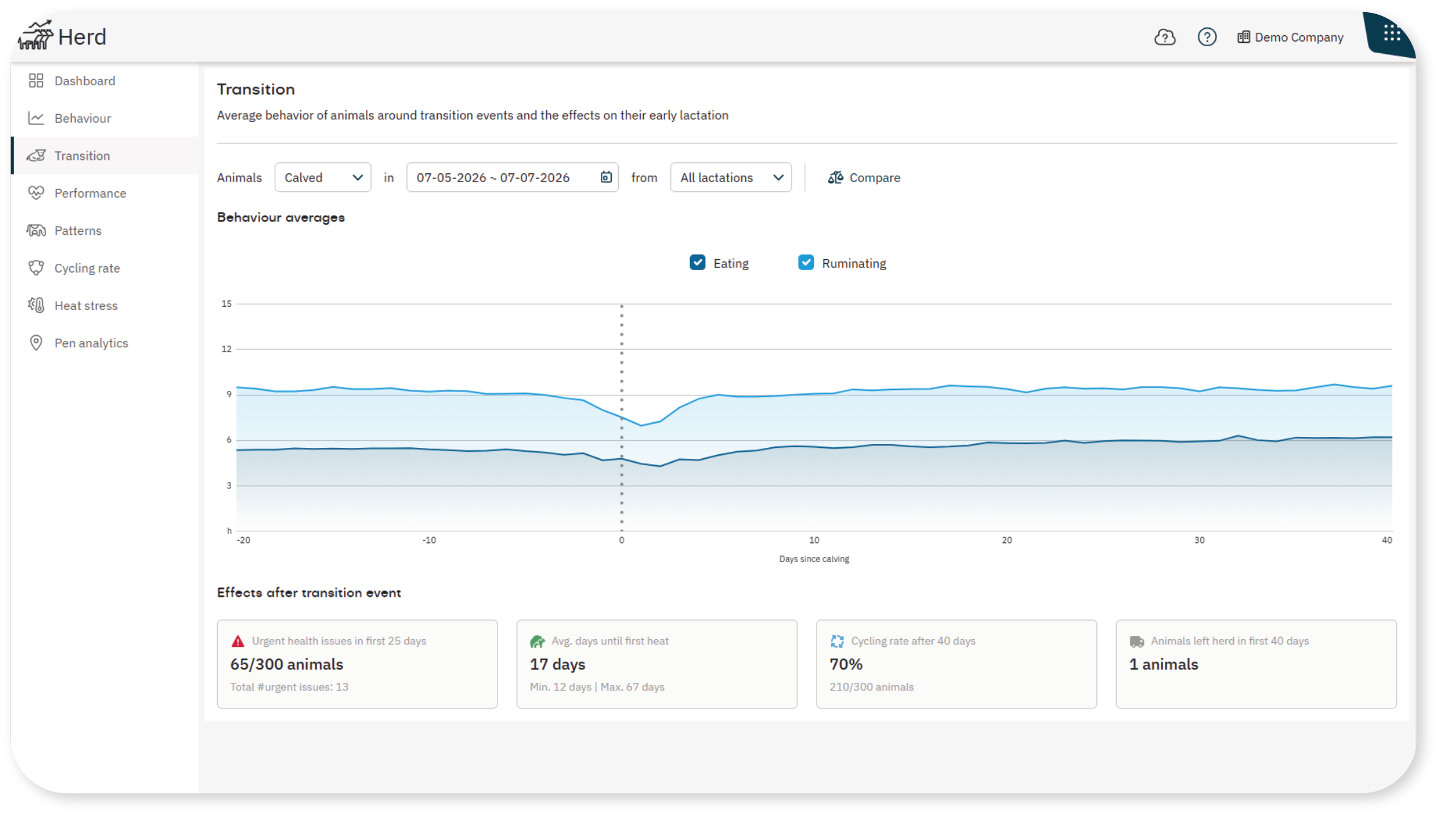Screen dimensions: 1450x840
Task: Open the Demo Company selector
Action: point(1290,37)
